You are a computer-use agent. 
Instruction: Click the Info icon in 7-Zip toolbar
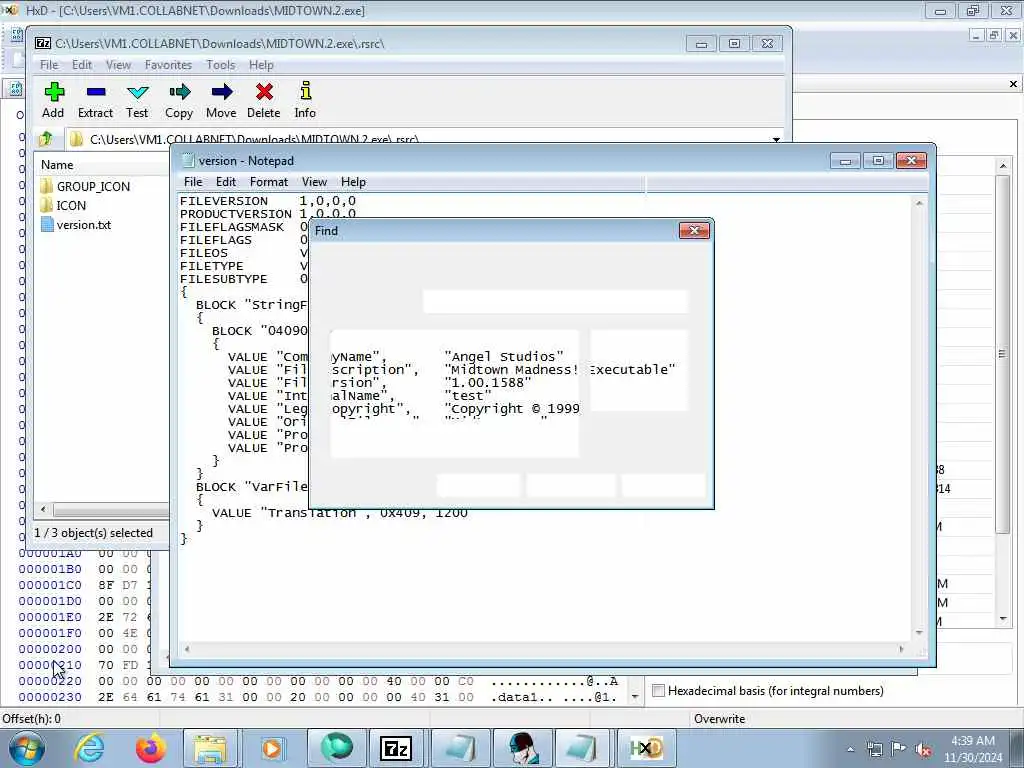point(305,99)
